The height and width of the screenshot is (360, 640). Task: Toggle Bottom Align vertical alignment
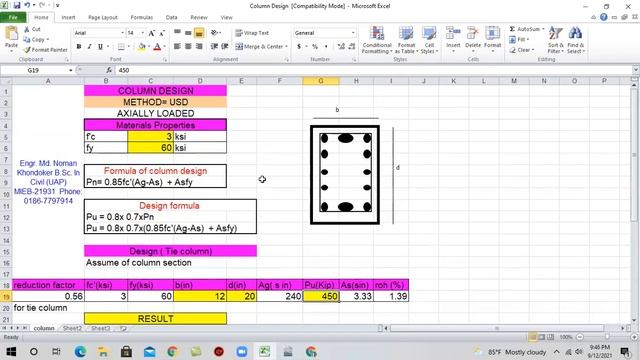pos(199,33)
